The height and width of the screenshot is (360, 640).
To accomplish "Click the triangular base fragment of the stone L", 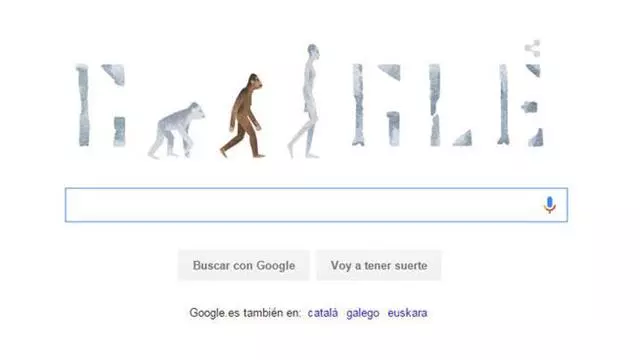I will click(x=463, y=138).
